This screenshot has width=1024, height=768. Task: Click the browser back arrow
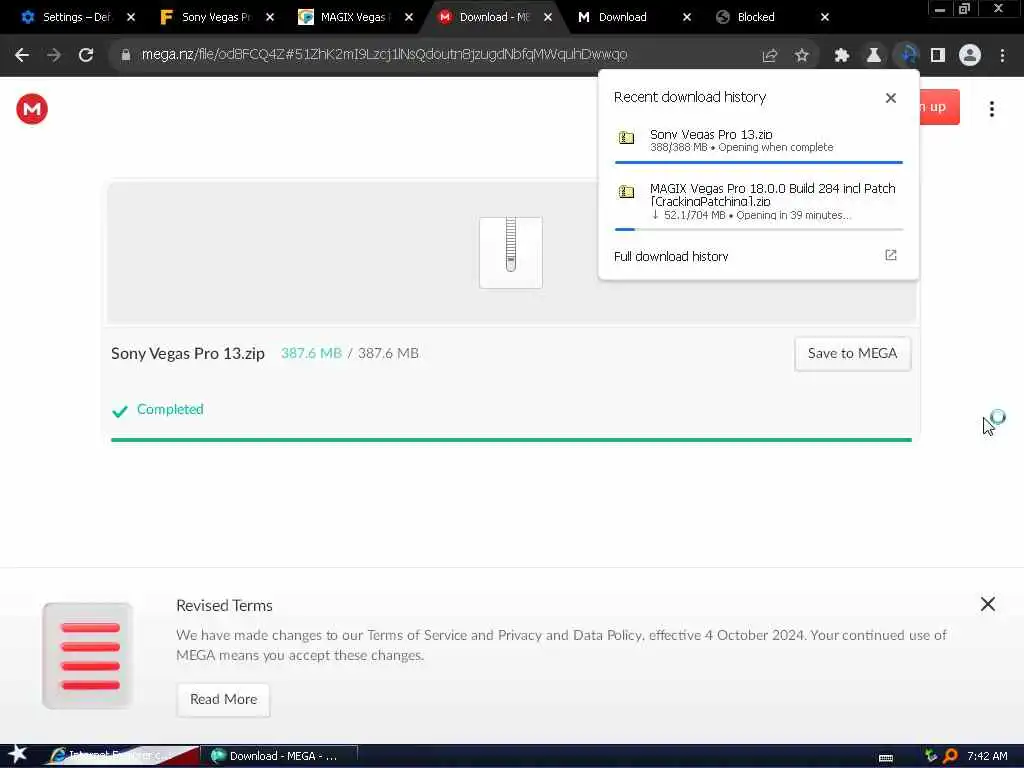pyautogui.click(x=22, y=55)
